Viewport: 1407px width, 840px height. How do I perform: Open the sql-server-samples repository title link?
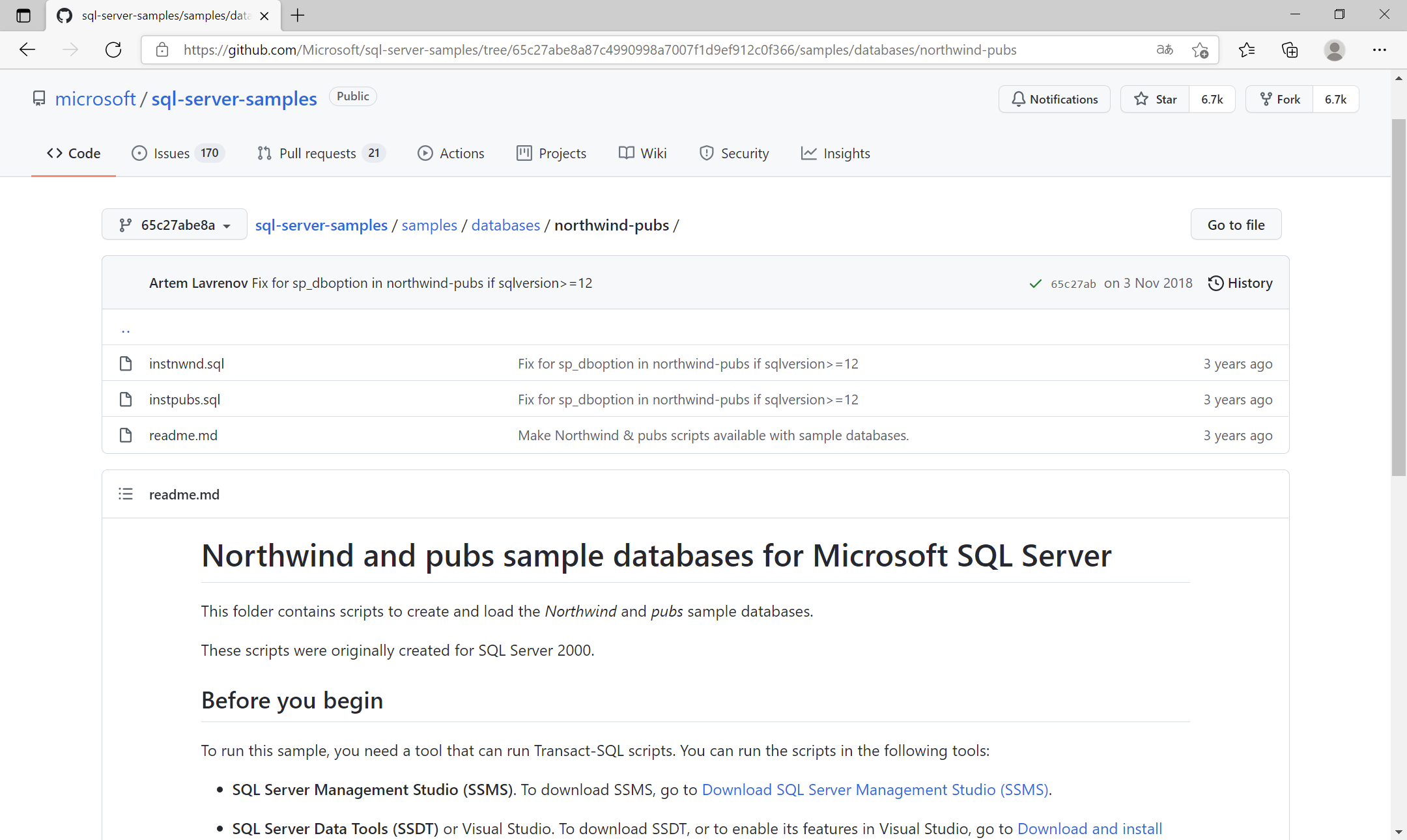coord(234,98)
